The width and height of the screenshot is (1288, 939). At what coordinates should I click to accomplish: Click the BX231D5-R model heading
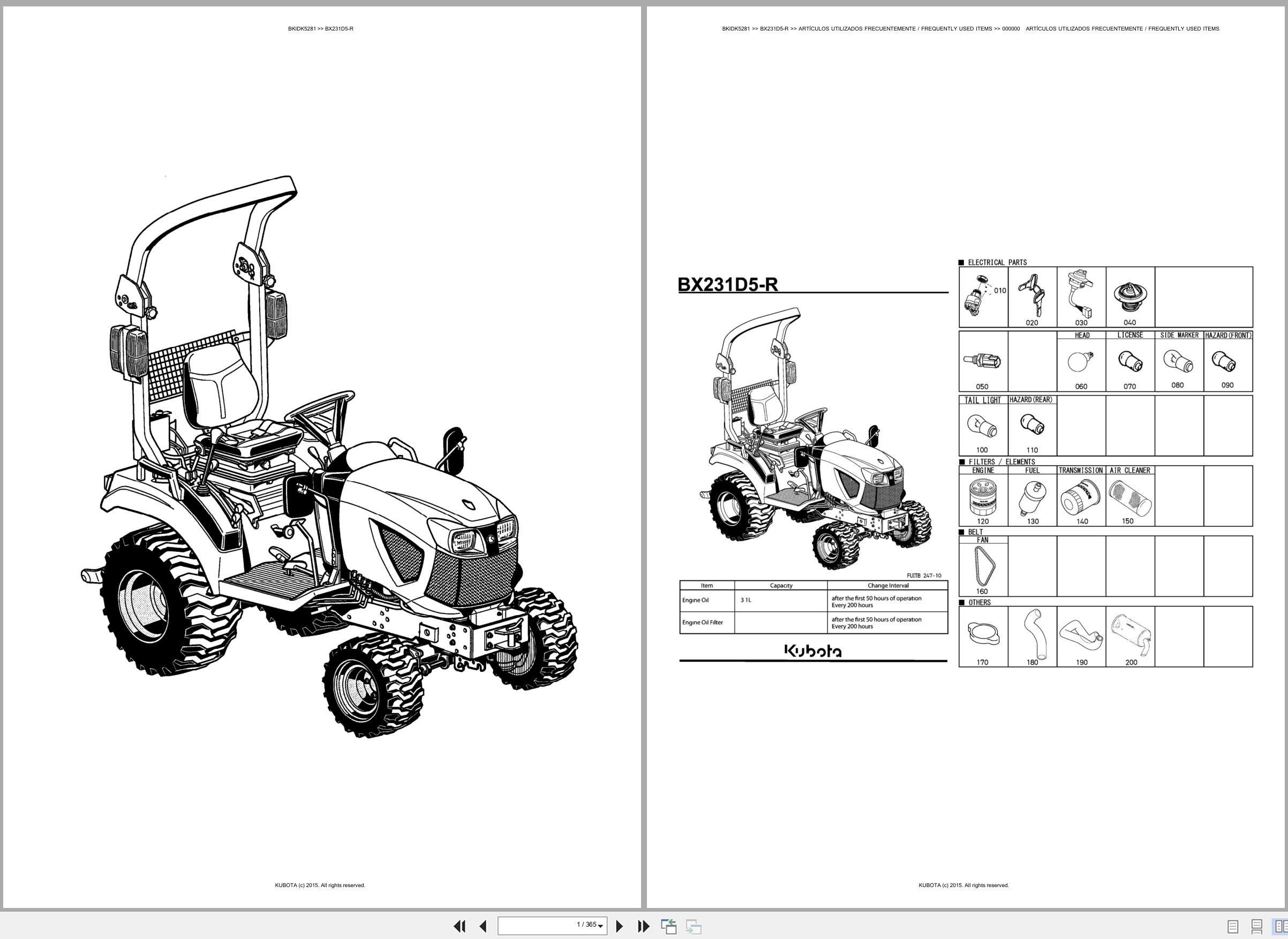[x=727, y=284]
